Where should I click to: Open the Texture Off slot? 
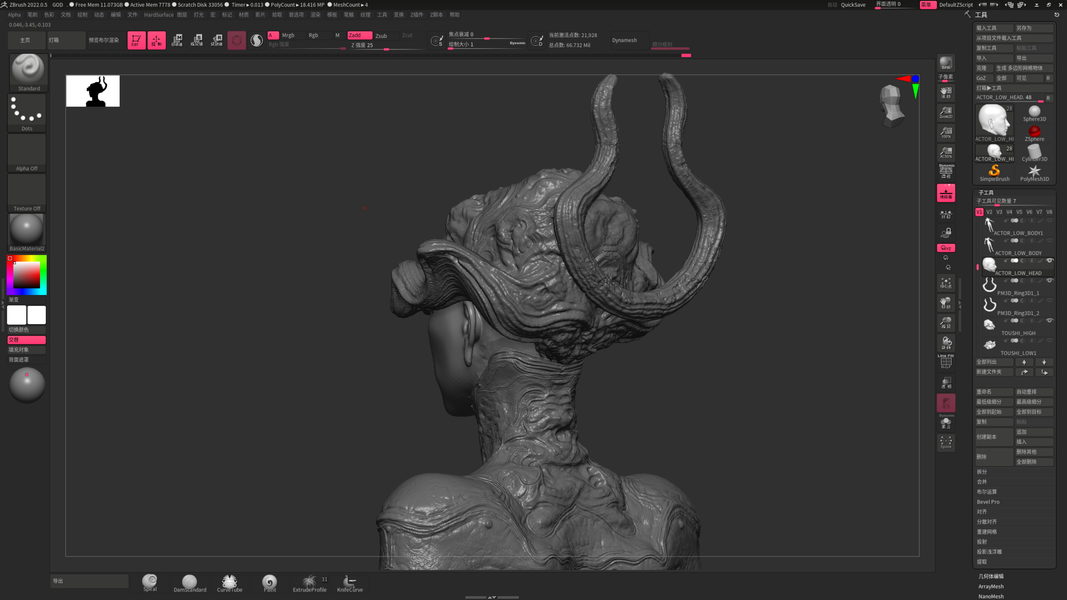[27, 193]
